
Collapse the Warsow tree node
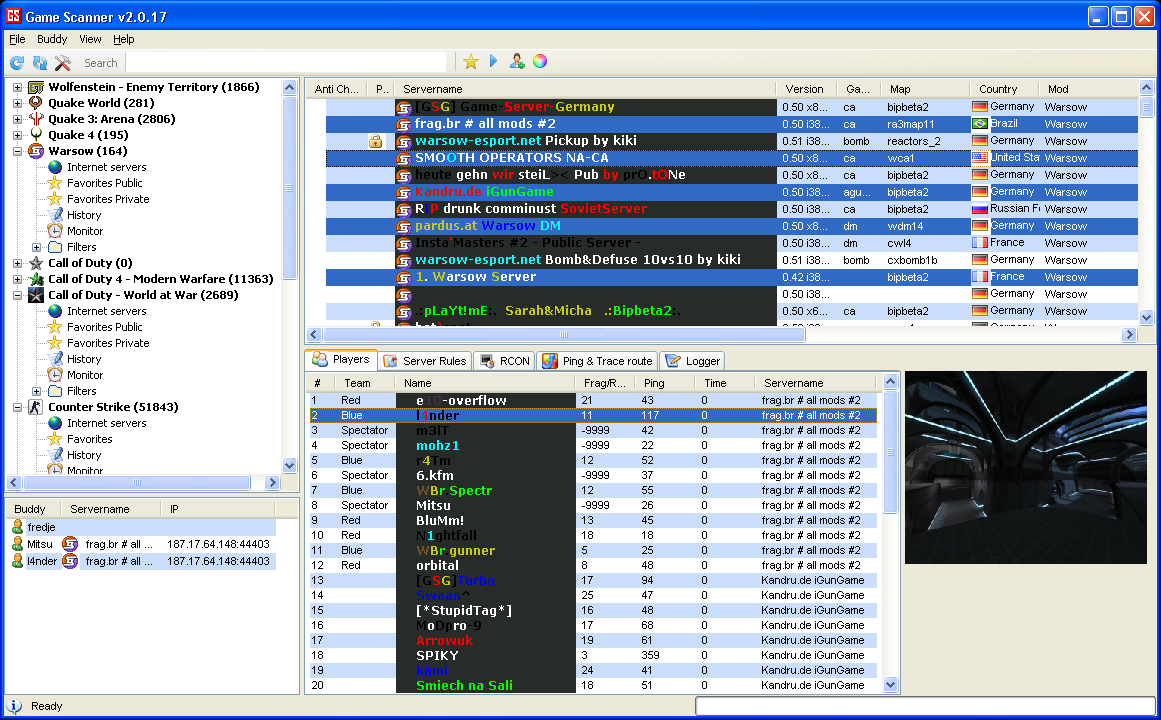[x=17, y=151]
